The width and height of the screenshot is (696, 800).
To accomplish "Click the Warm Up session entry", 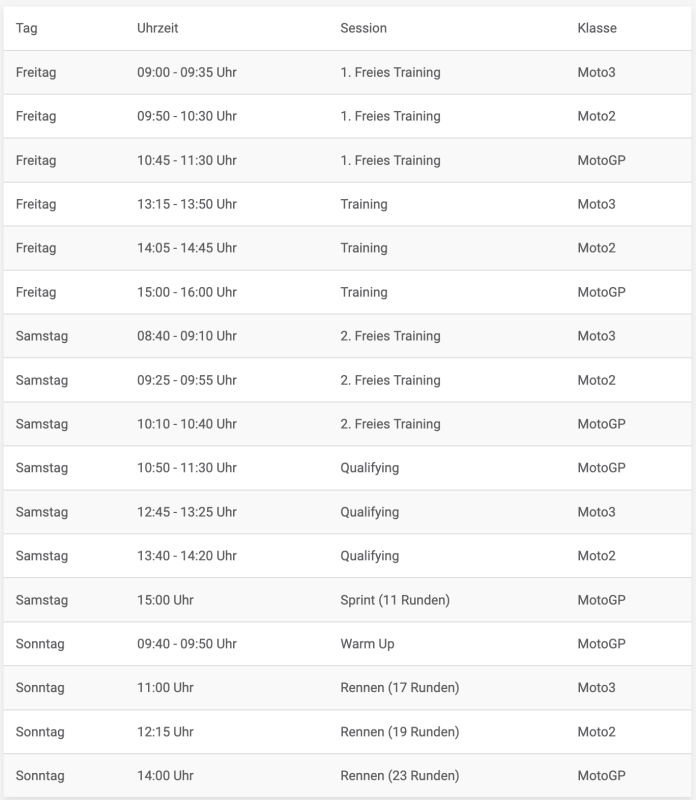I will coord(367,644).
